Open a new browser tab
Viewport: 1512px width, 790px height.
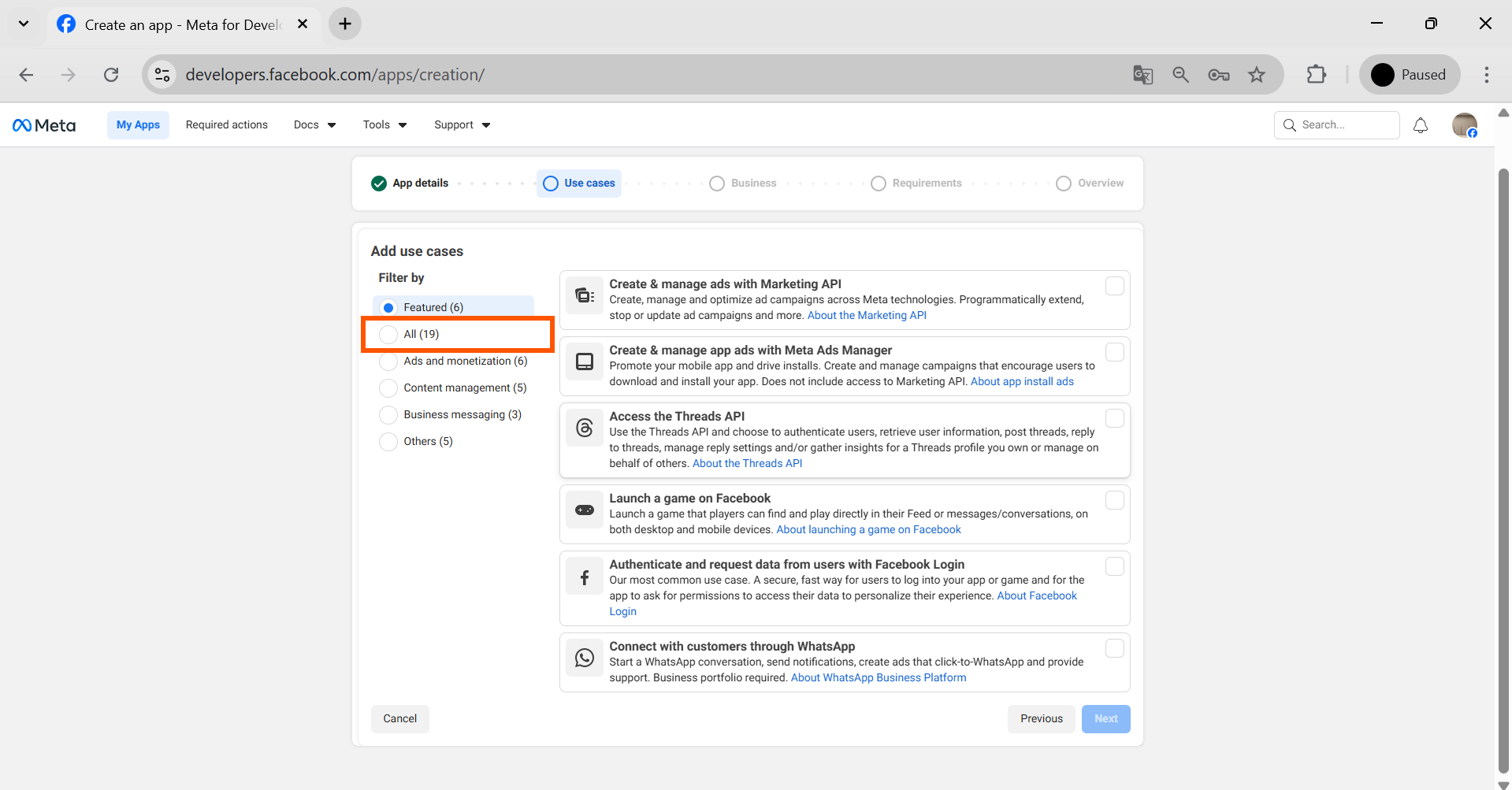345,24
